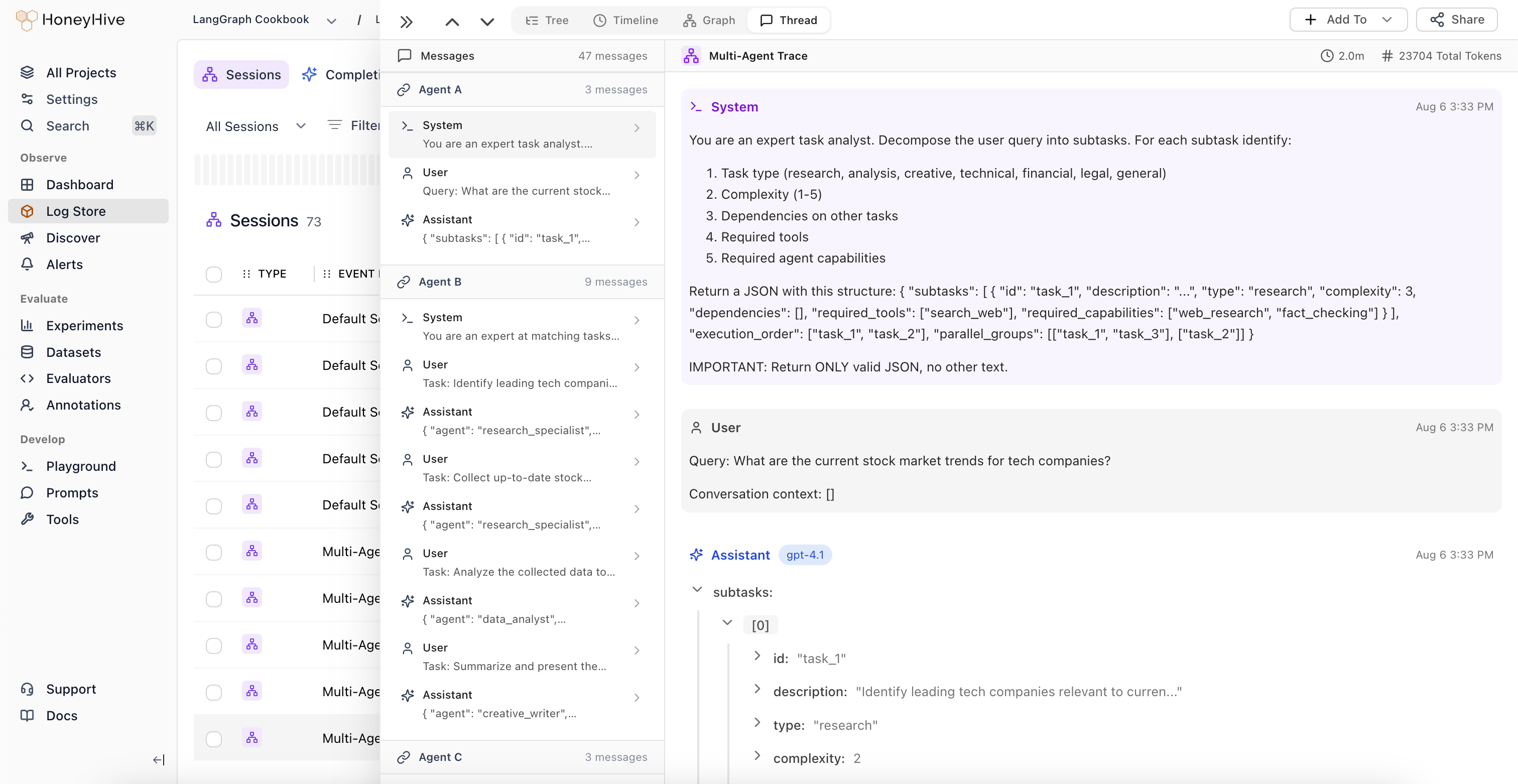The image size is (1518, 784).
Task: Go to next event using down arrow
Action: pyautogui.click(x=487, y=22)
